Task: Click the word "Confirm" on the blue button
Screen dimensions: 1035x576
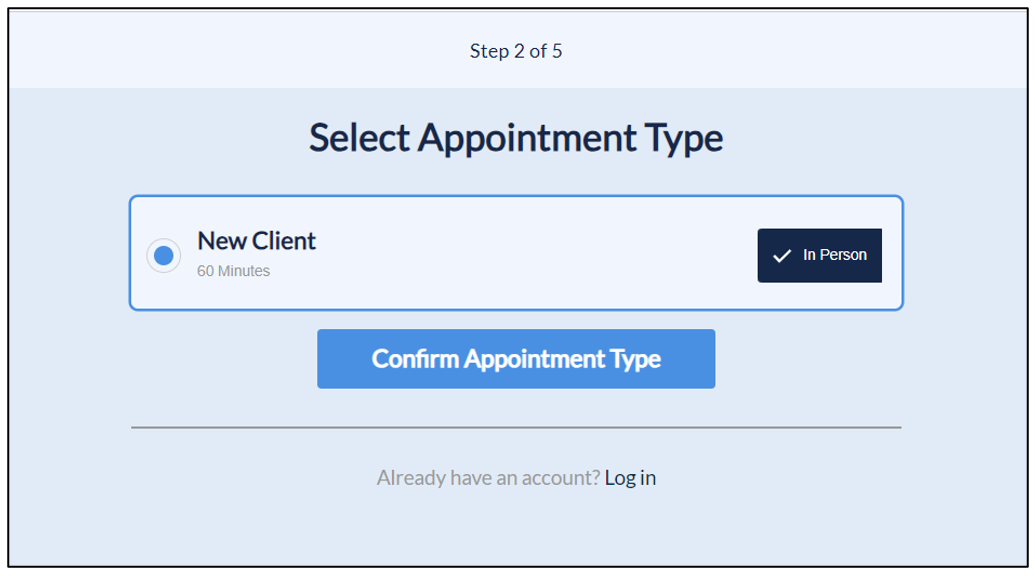Action: 415,359
